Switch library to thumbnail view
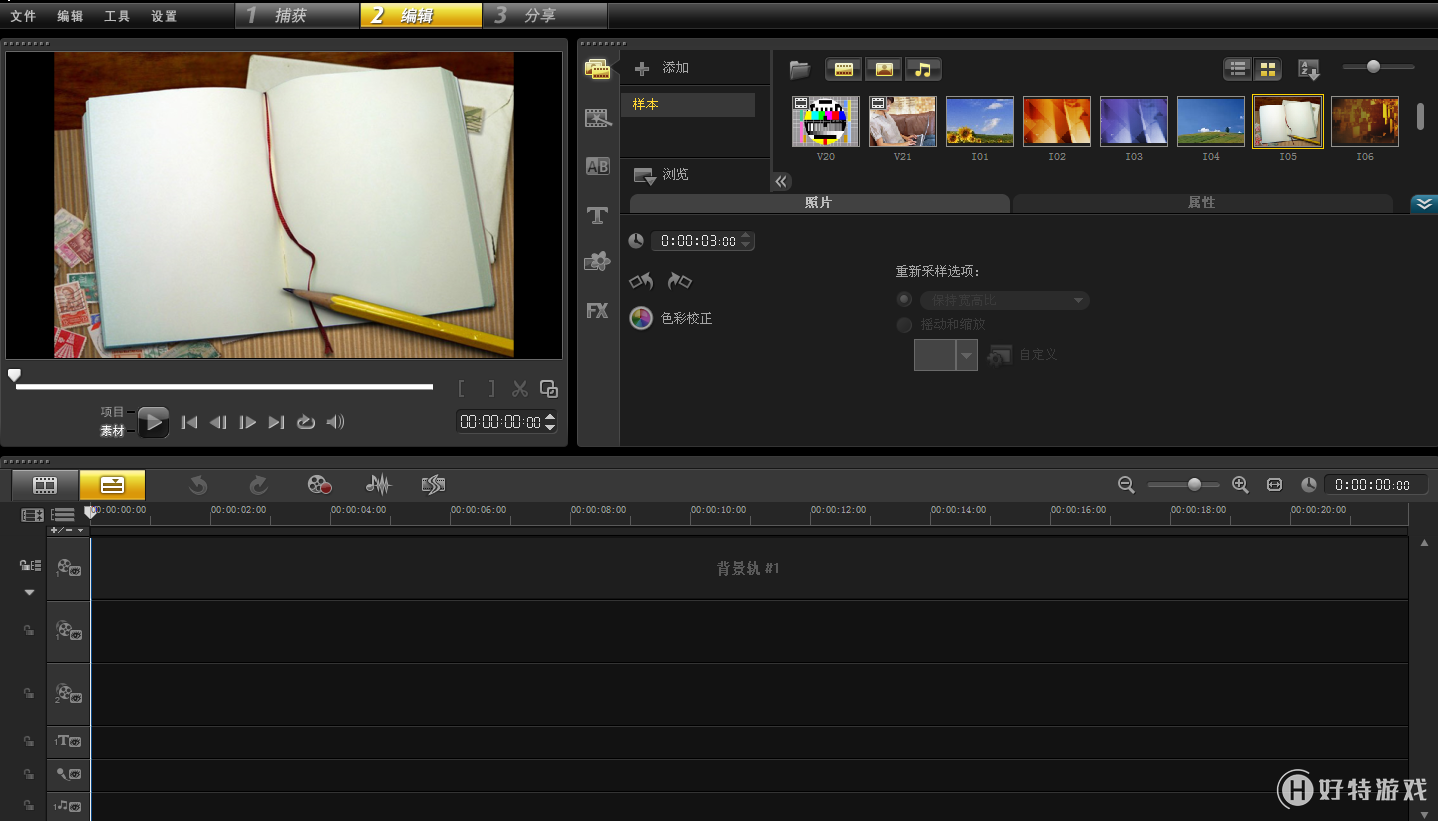1438x821 pixels. coord(1267,69)
